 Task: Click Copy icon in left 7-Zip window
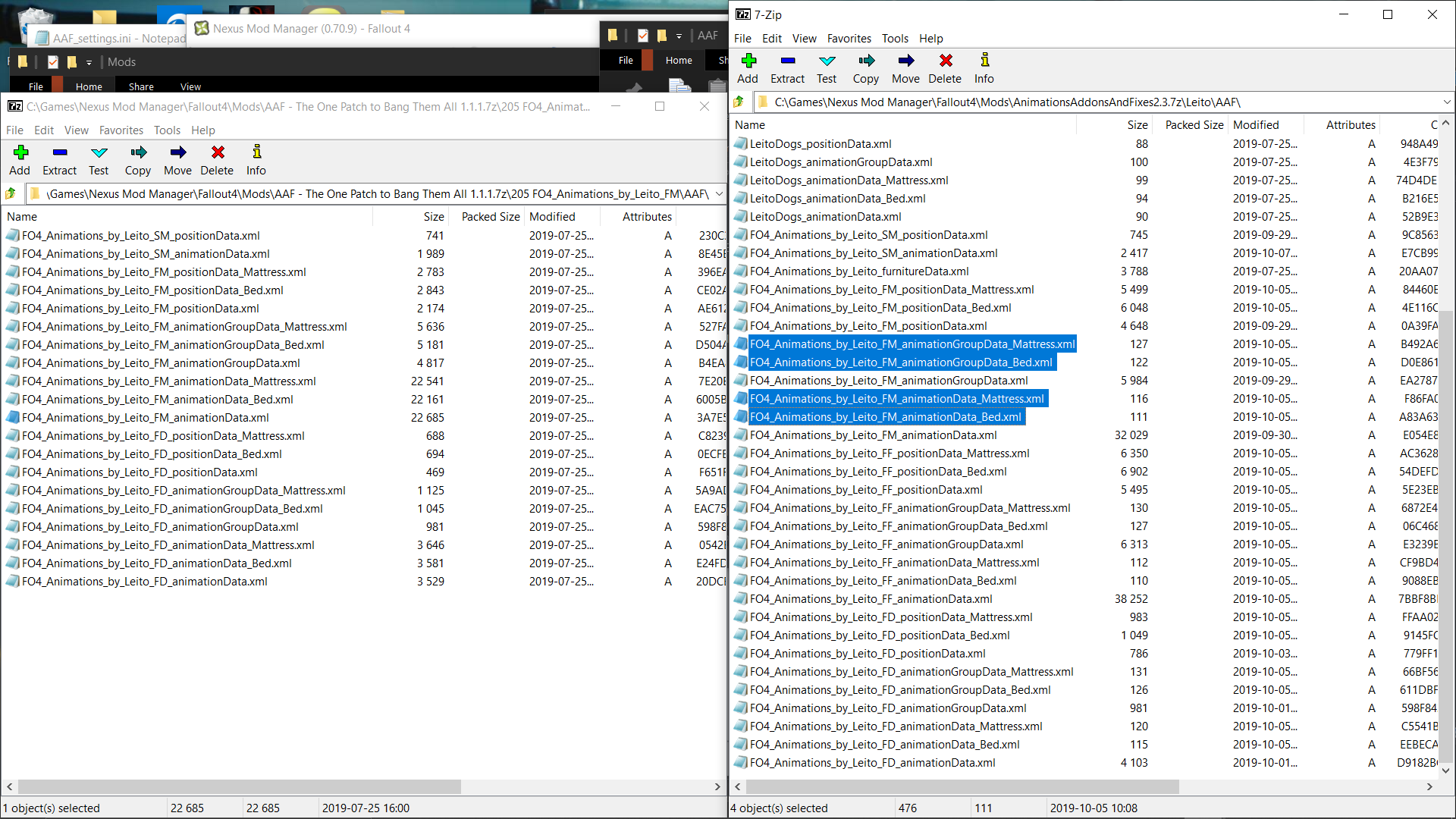click(138, 152)
